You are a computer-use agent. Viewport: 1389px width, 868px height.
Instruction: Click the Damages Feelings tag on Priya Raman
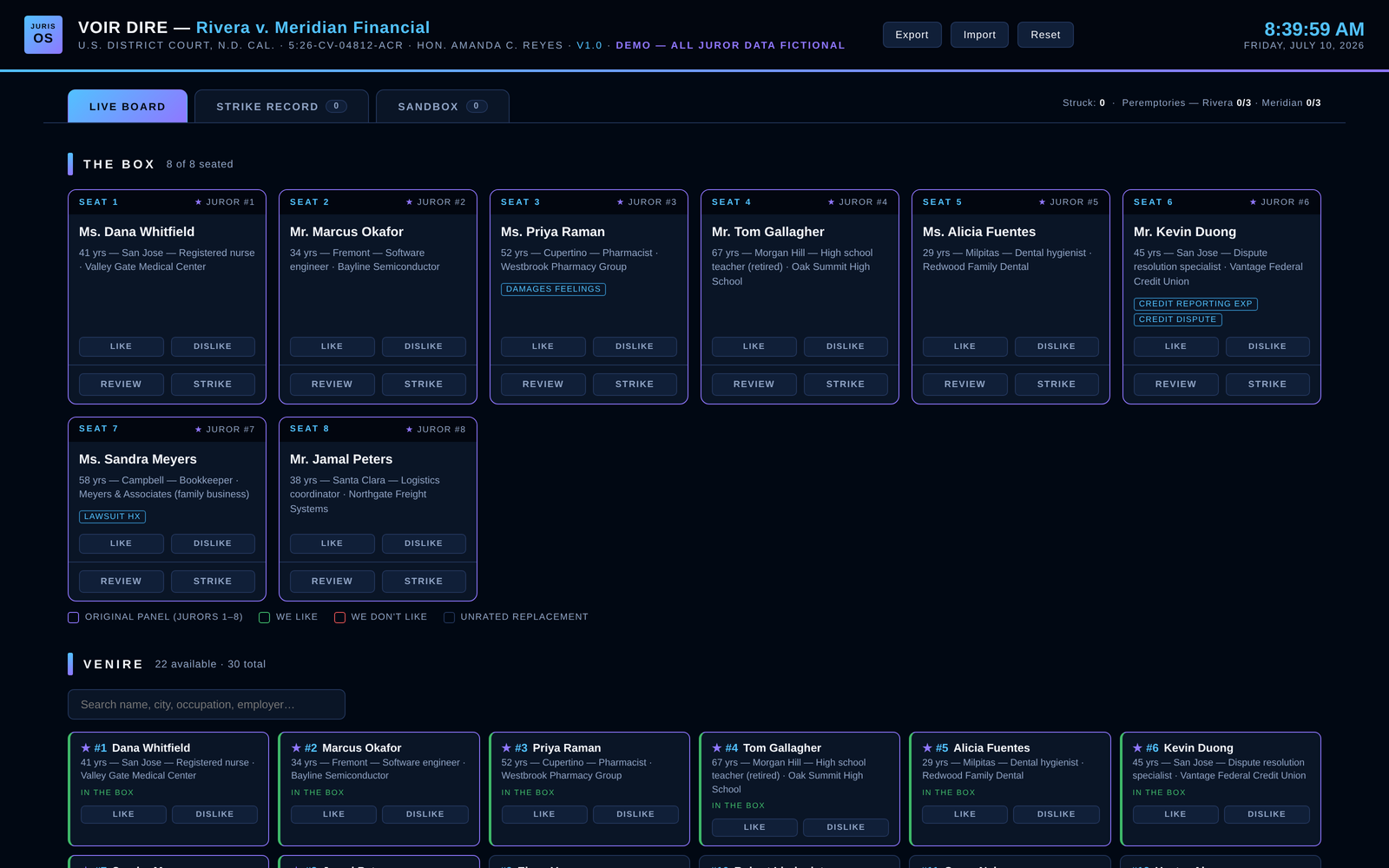[x=553, y=289]
